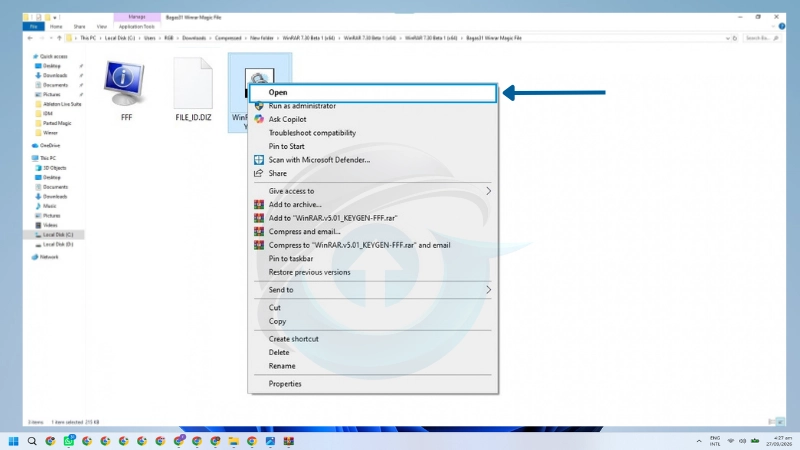Select Scan with Microsoft Defender
This screenshot has height=450, width=800.
pyautogui.click(x=373, y=160)
